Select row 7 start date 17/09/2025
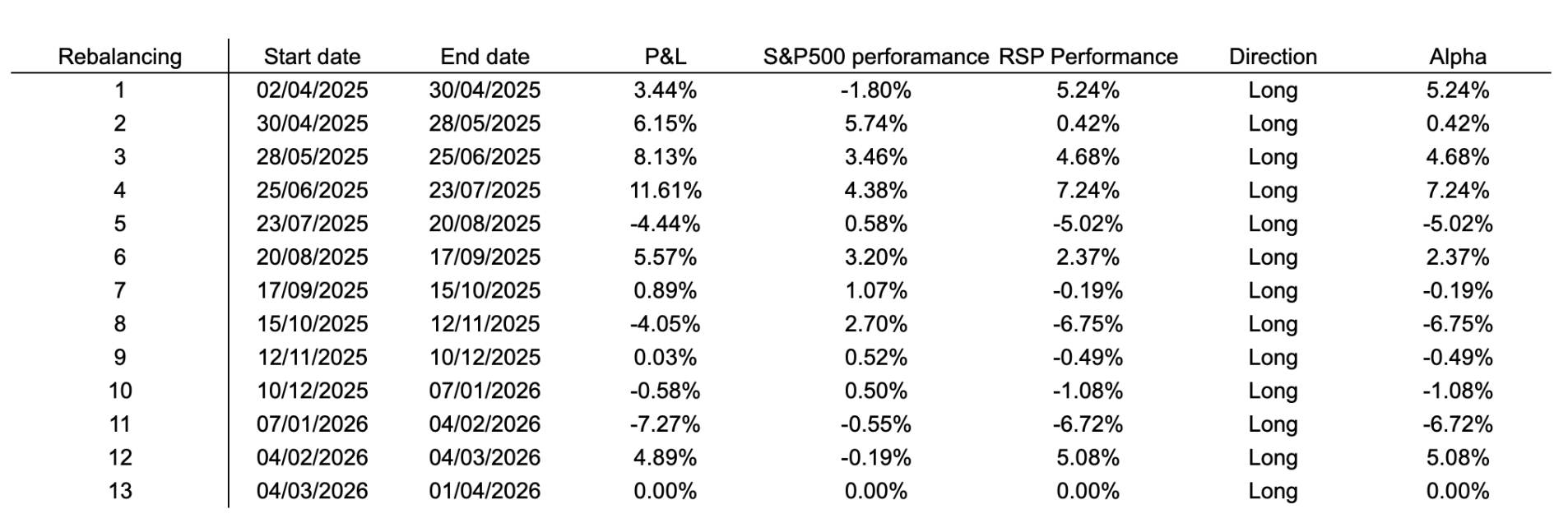This screenshot has width=1568, height=523. 312,291
